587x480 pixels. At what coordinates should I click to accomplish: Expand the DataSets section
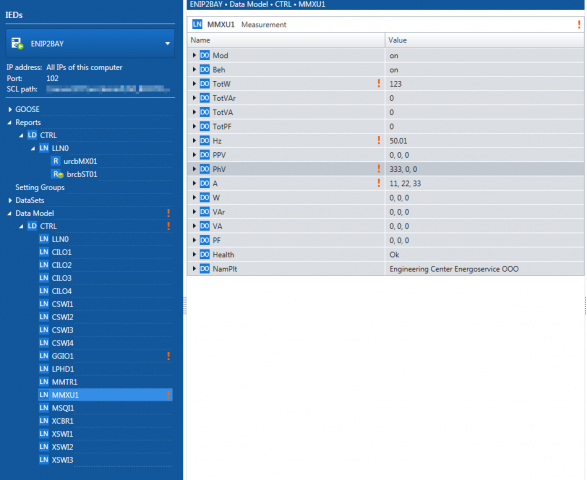point(10,200)
